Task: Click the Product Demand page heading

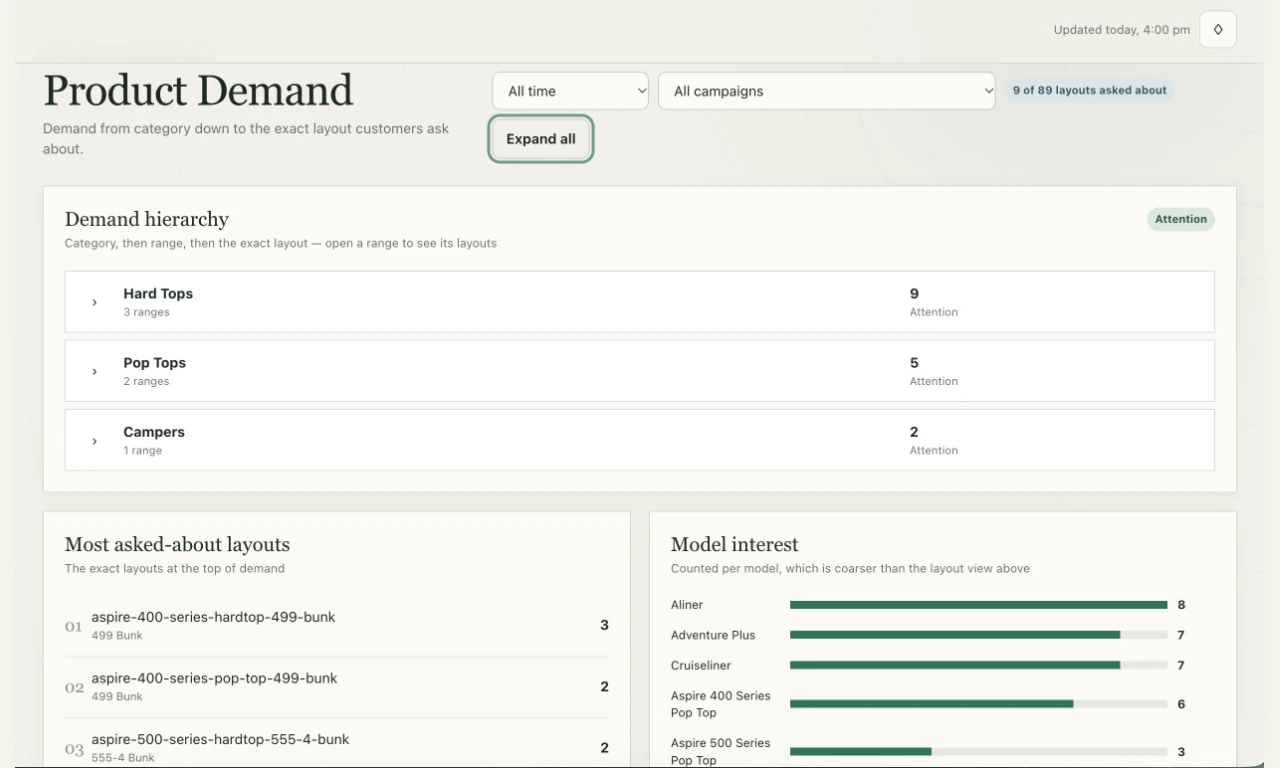Action: (198, 91)
